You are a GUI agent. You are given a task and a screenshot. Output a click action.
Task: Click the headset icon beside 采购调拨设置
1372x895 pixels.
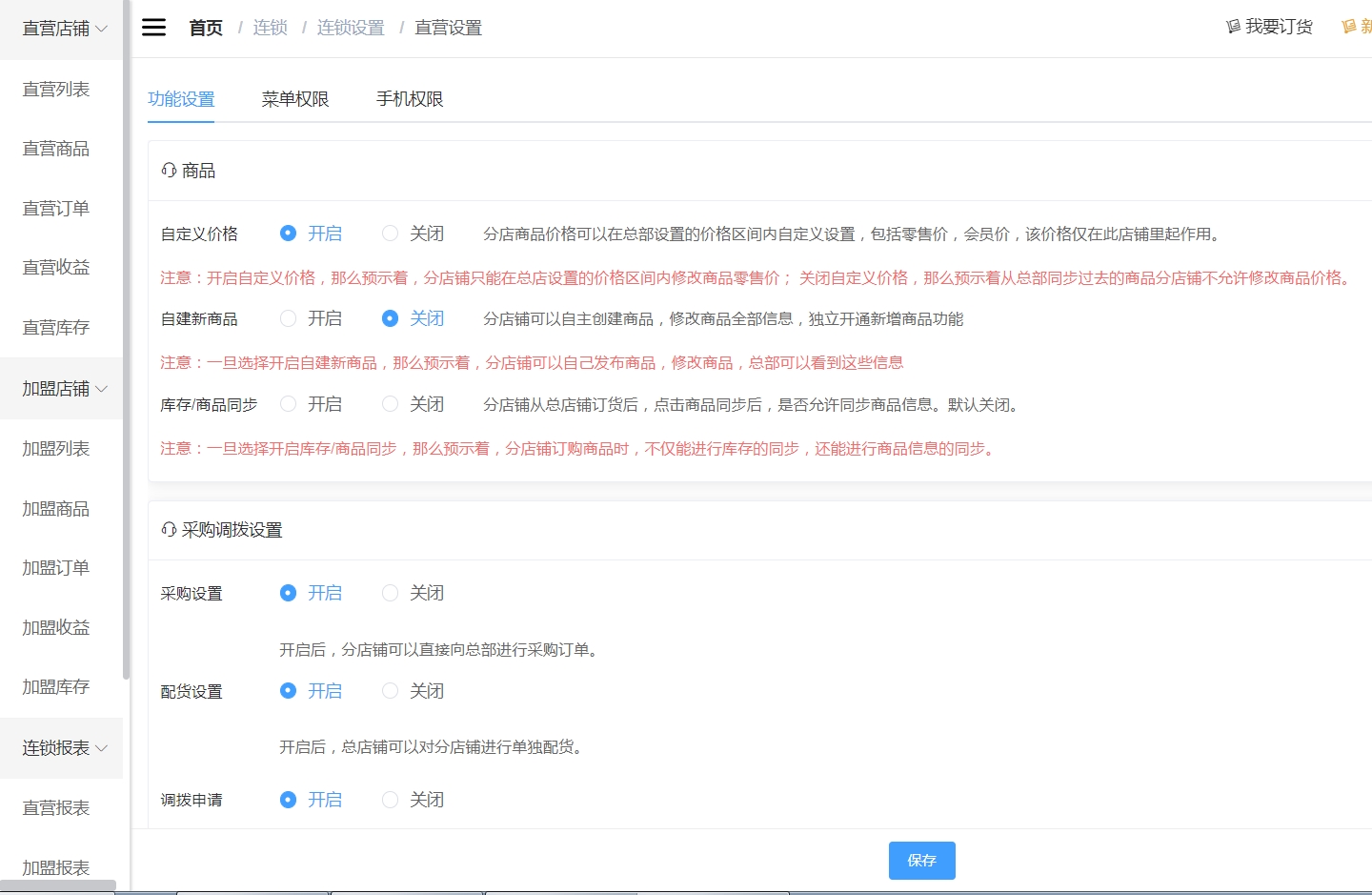[169, 530]
